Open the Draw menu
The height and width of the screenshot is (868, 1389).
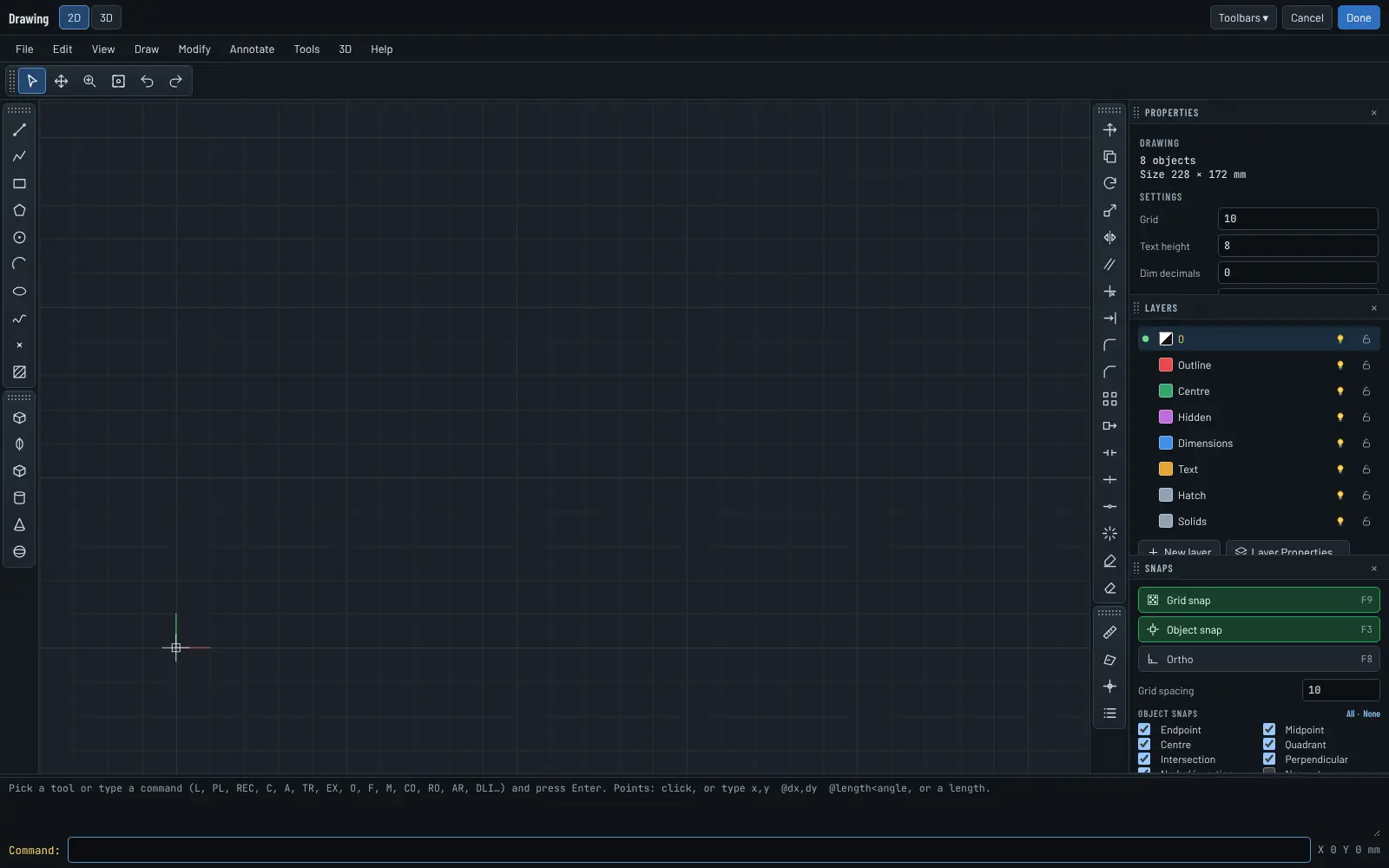coord(147,49)
